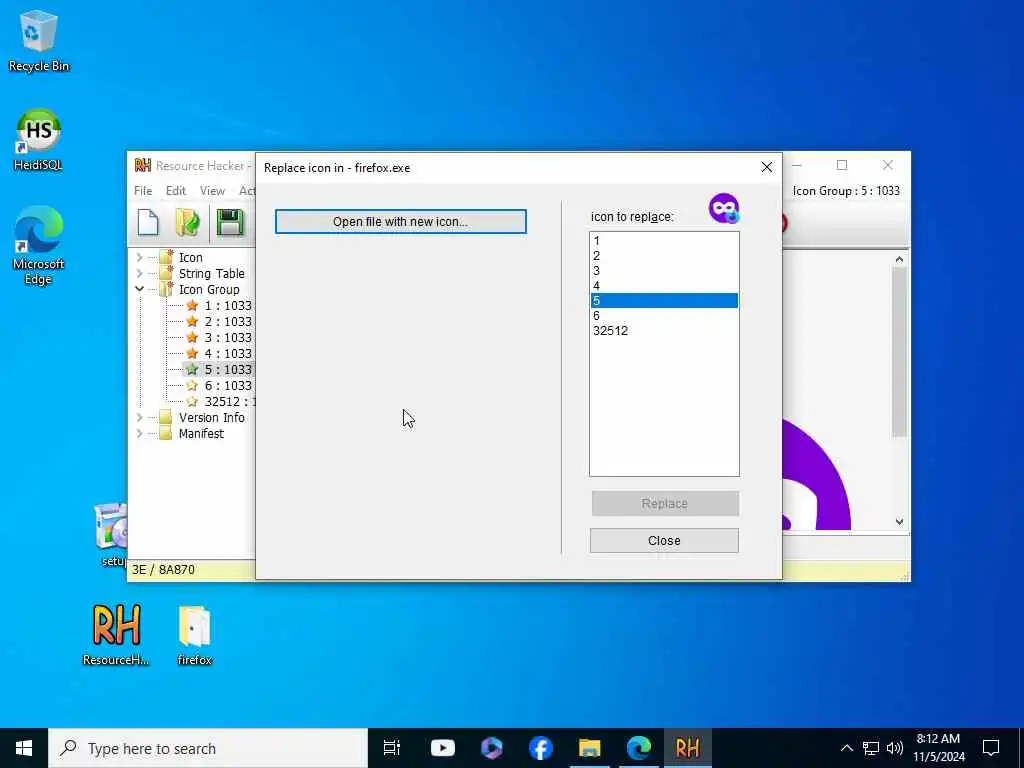
Task: Select tree item 6 : 1033
Action: (x=227, y=385)
